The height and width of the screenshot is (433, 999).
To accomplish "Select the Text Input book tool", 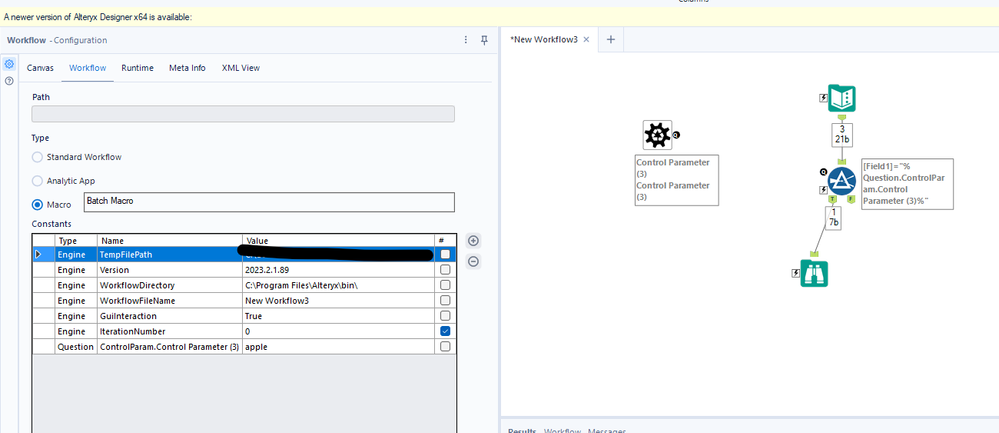I will [842, 98].
